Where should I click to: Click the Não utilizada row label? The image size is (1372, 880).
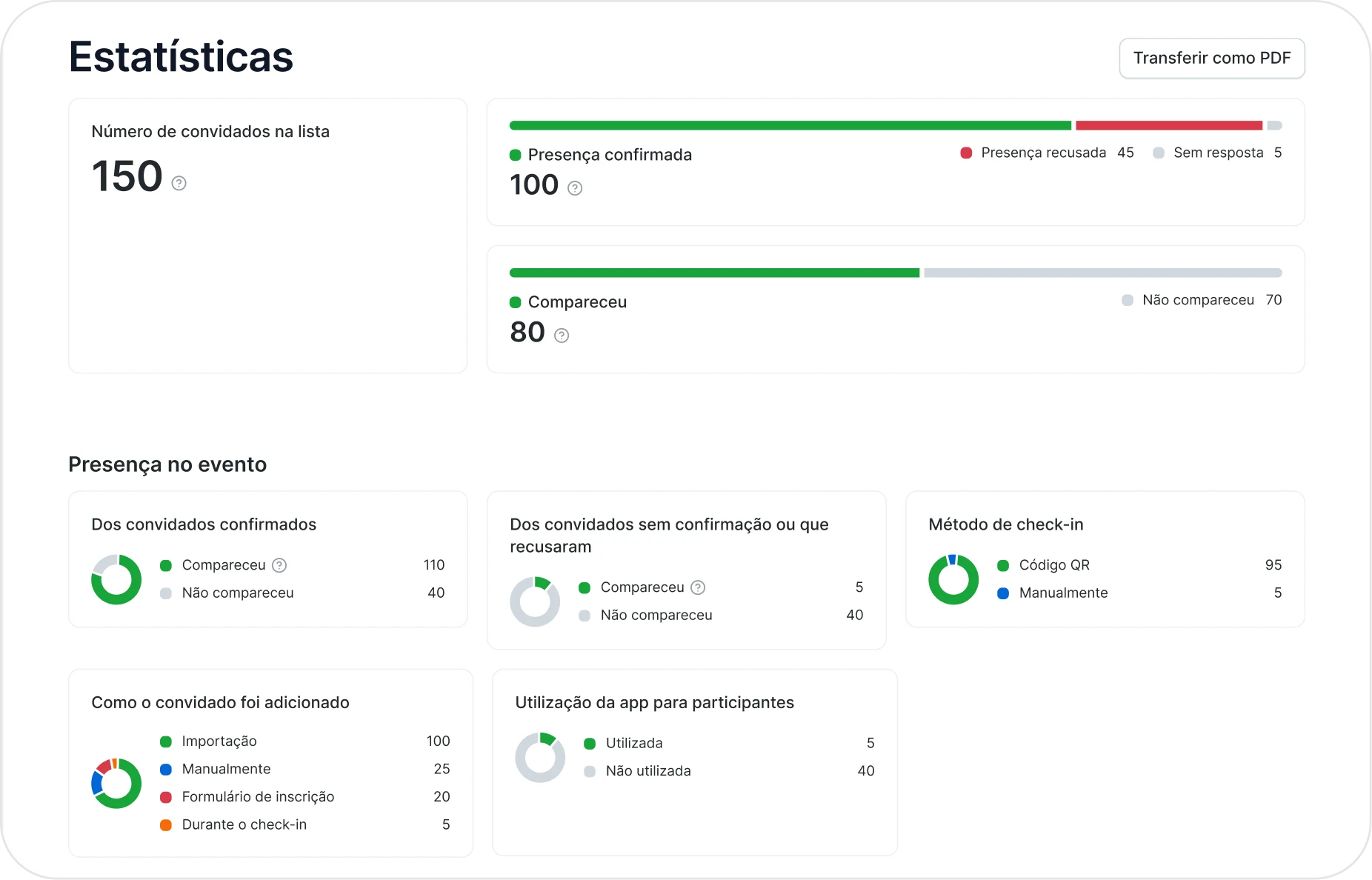648,771
